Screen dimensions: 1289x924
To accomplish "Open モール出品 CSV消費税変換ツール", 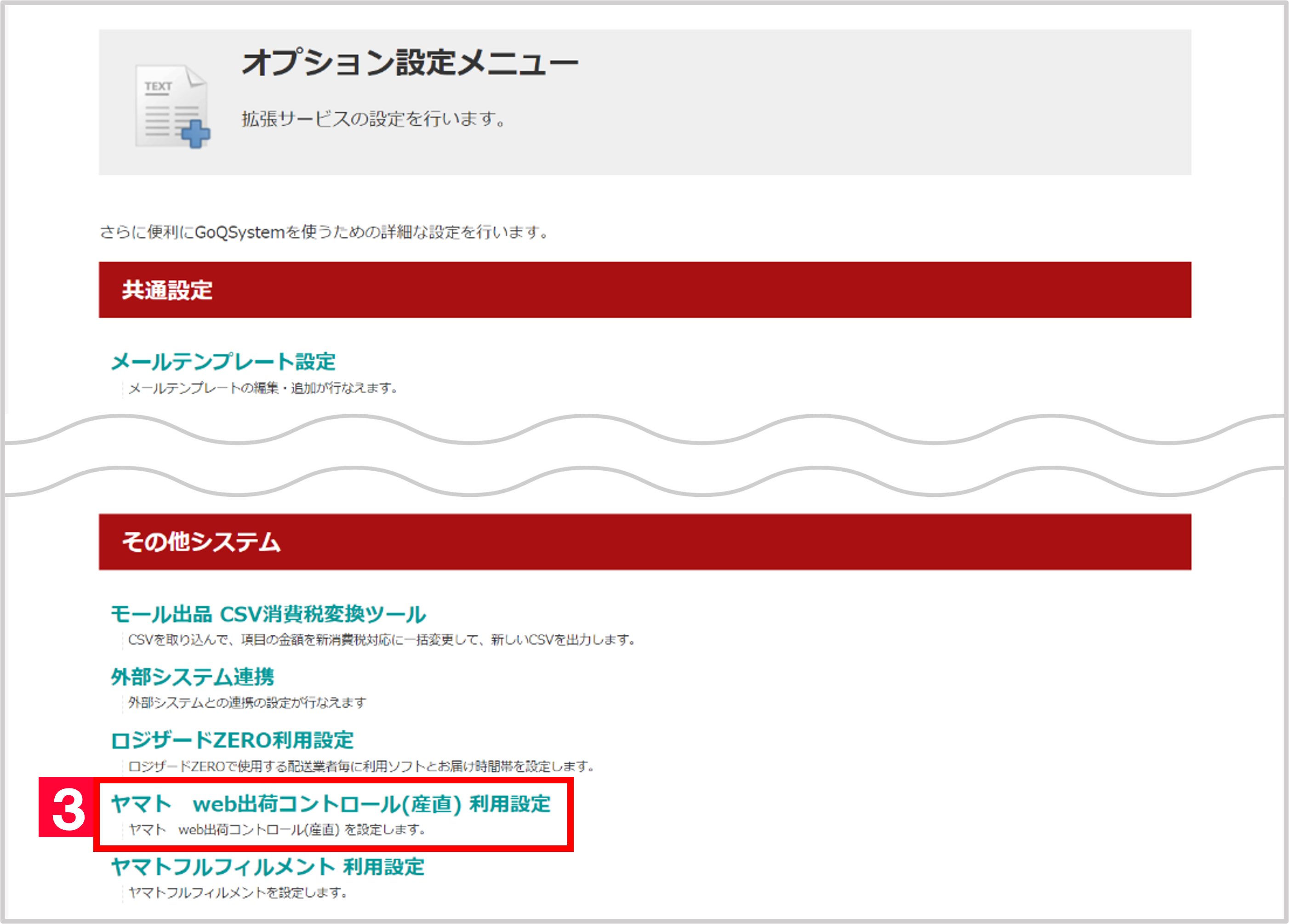I will 268,614.
